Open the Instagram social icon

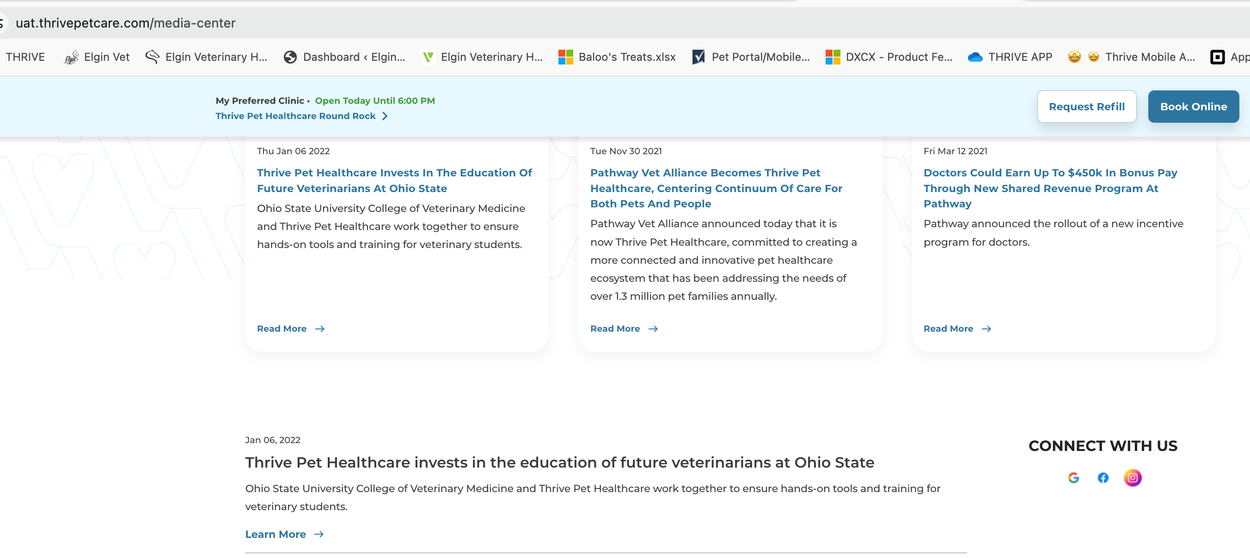tap(1132, 478)
